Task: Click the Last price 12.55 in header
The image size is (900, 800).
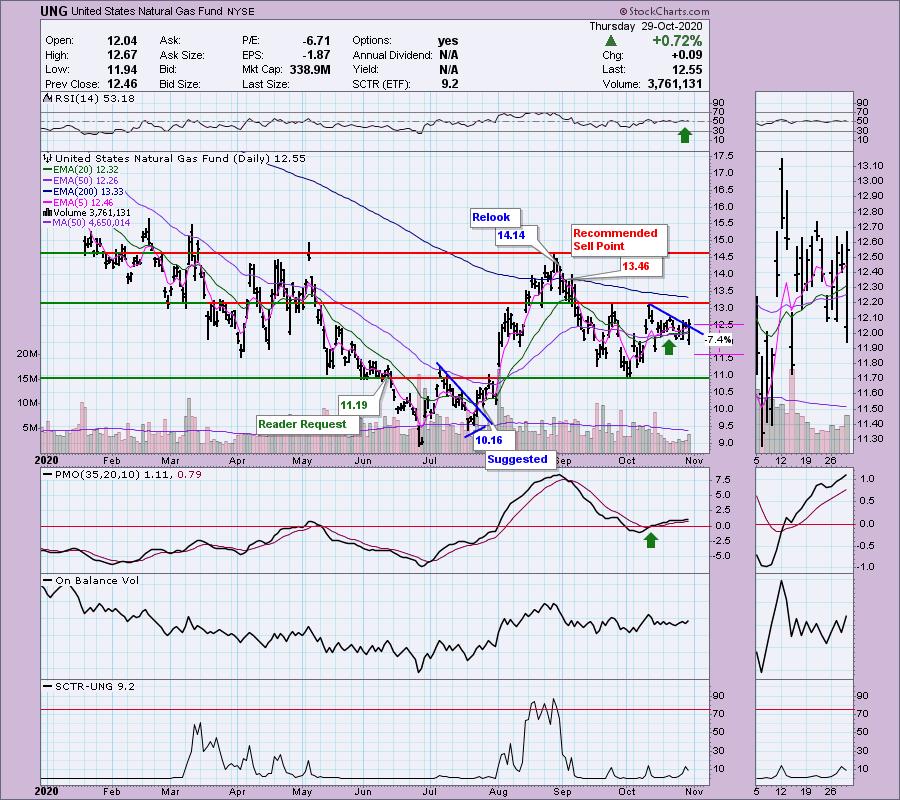Action: coord(688,69)
